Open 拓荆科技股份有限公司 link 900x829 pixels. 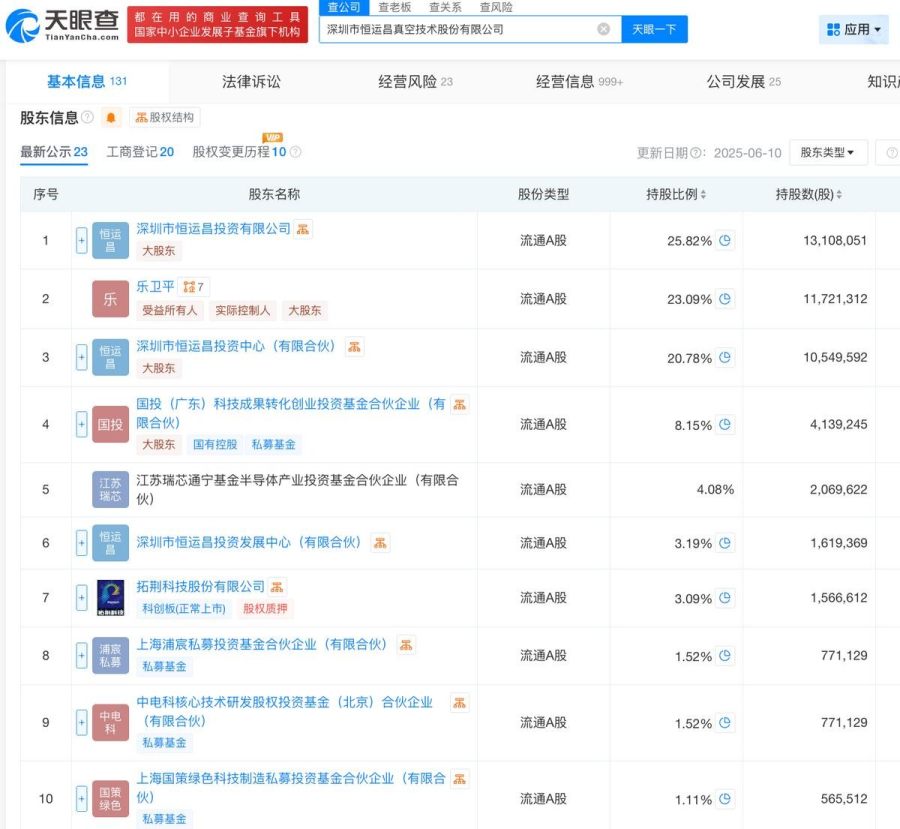pos(200,587)
